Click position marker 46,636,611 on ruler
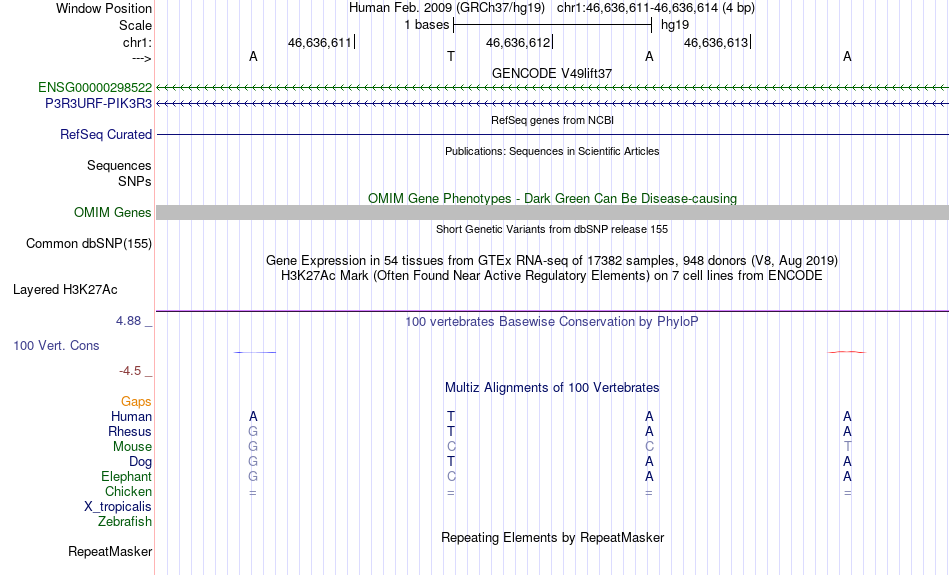 tap(320, 42)
